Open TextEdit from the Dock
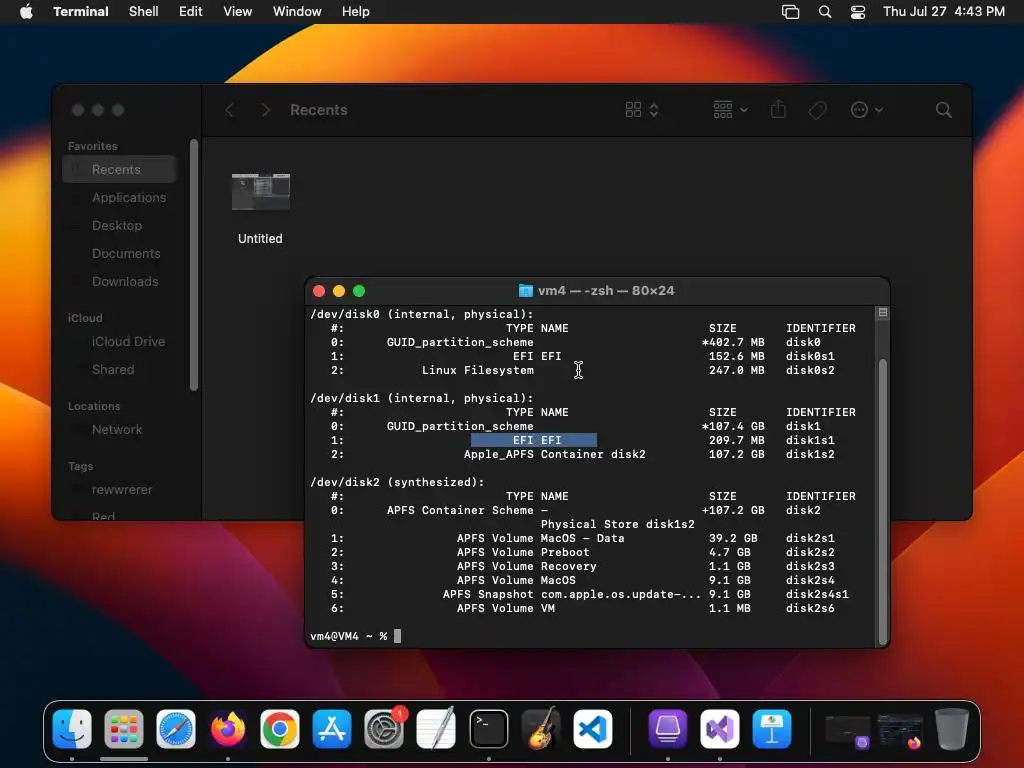This screenshot has height=768, width=1024. [436, 729]
